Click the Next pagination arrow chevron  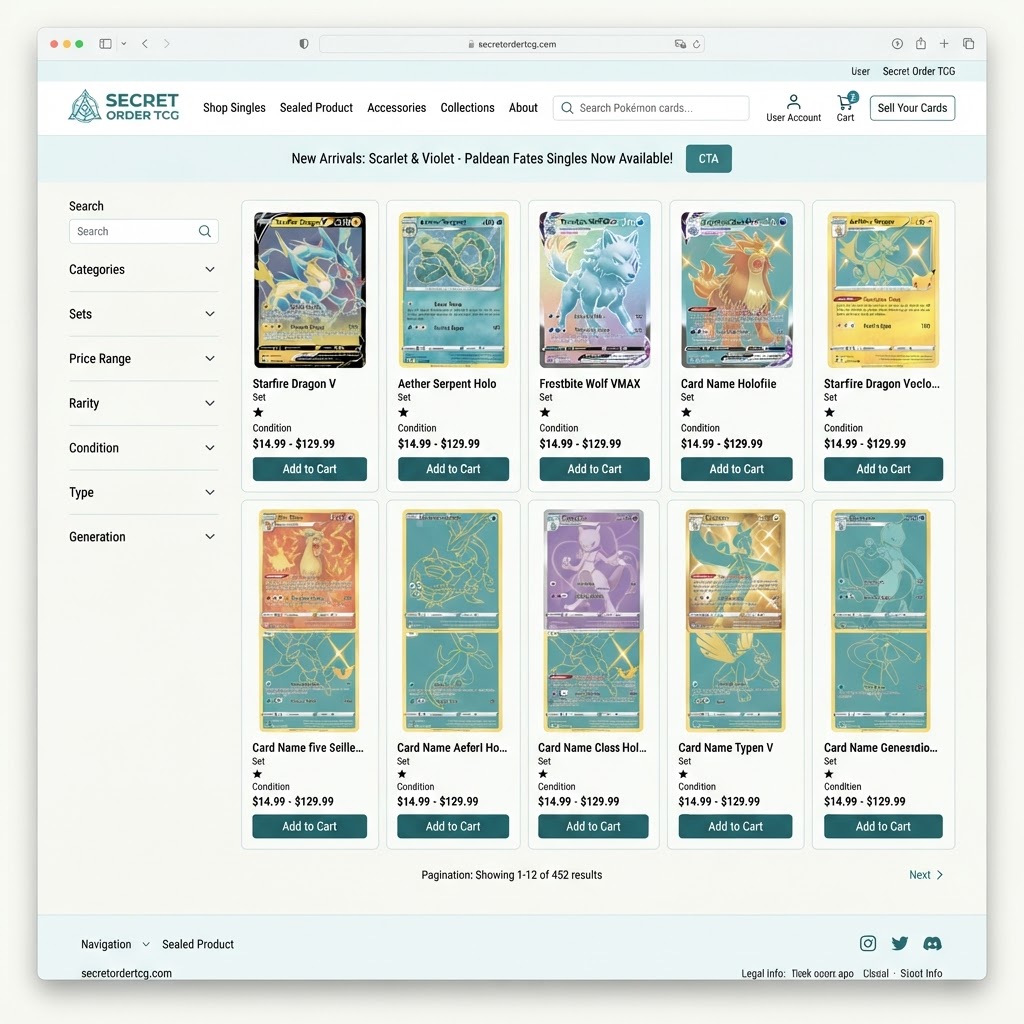pyautogui.click(x=940, y=875)
